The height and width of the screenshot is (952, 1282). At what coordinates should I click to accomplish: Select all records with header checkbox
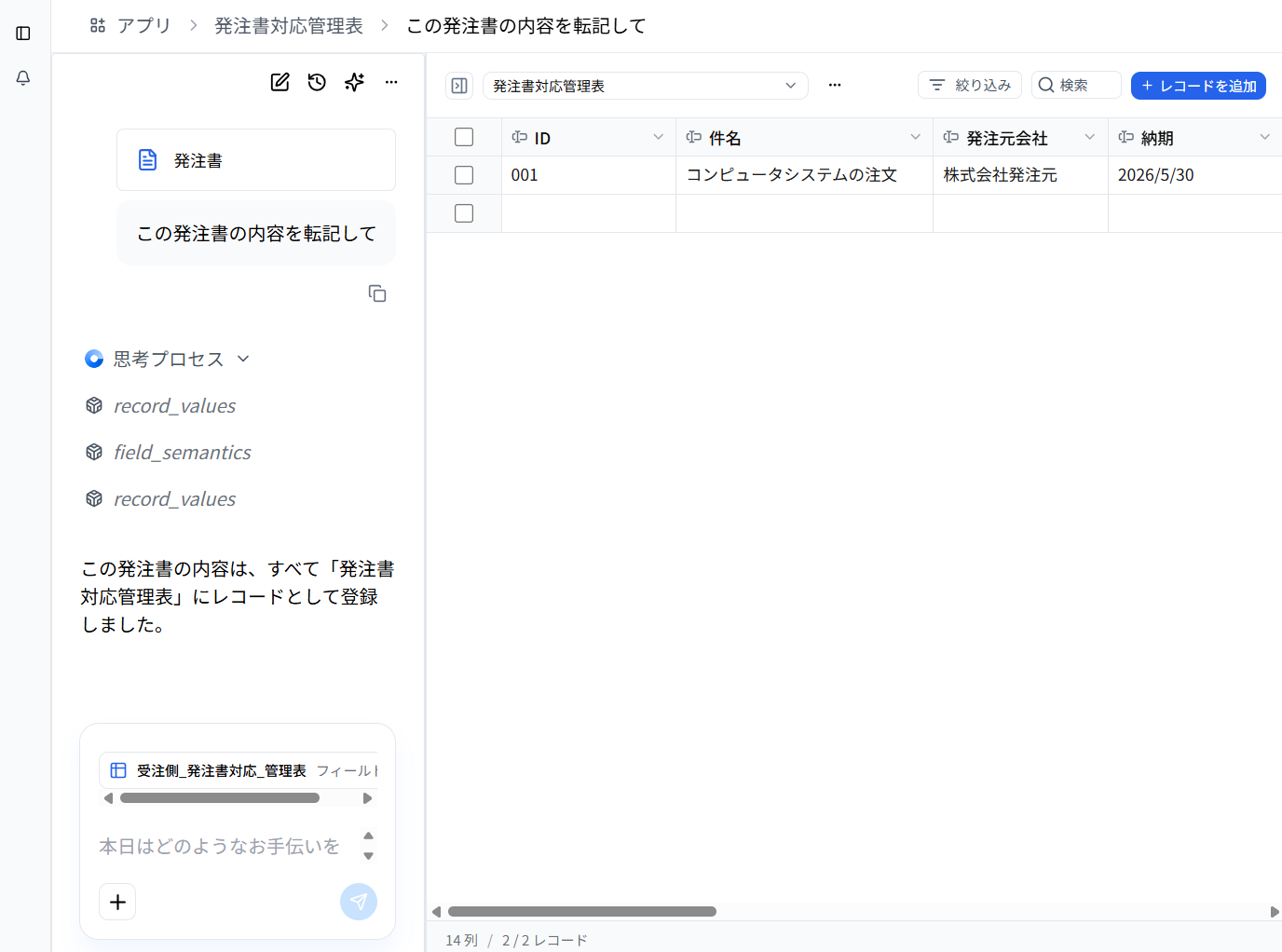point(464,137)
